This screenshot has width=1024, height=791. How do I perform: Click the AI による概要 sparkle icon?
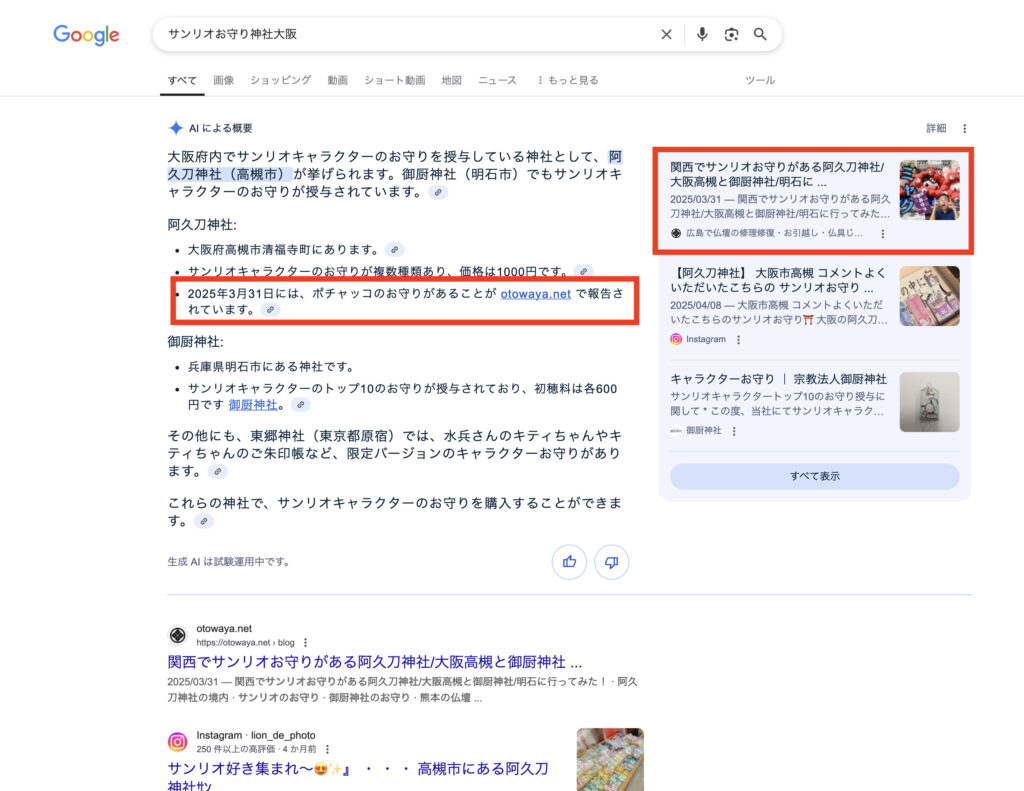tap(176, 128)
